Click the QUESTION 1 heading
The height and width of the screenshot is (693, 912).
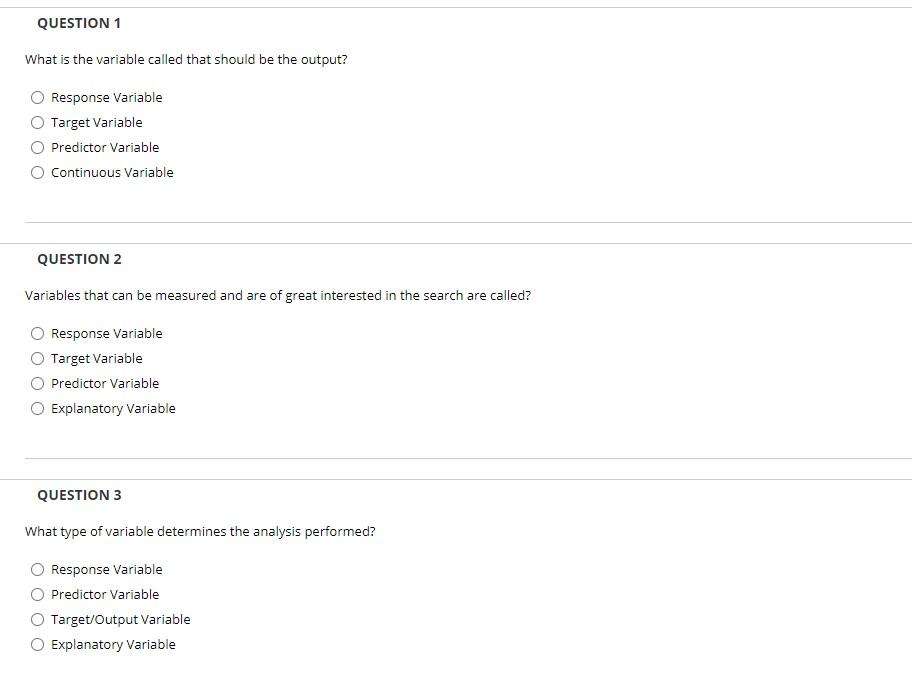(79, 23)
